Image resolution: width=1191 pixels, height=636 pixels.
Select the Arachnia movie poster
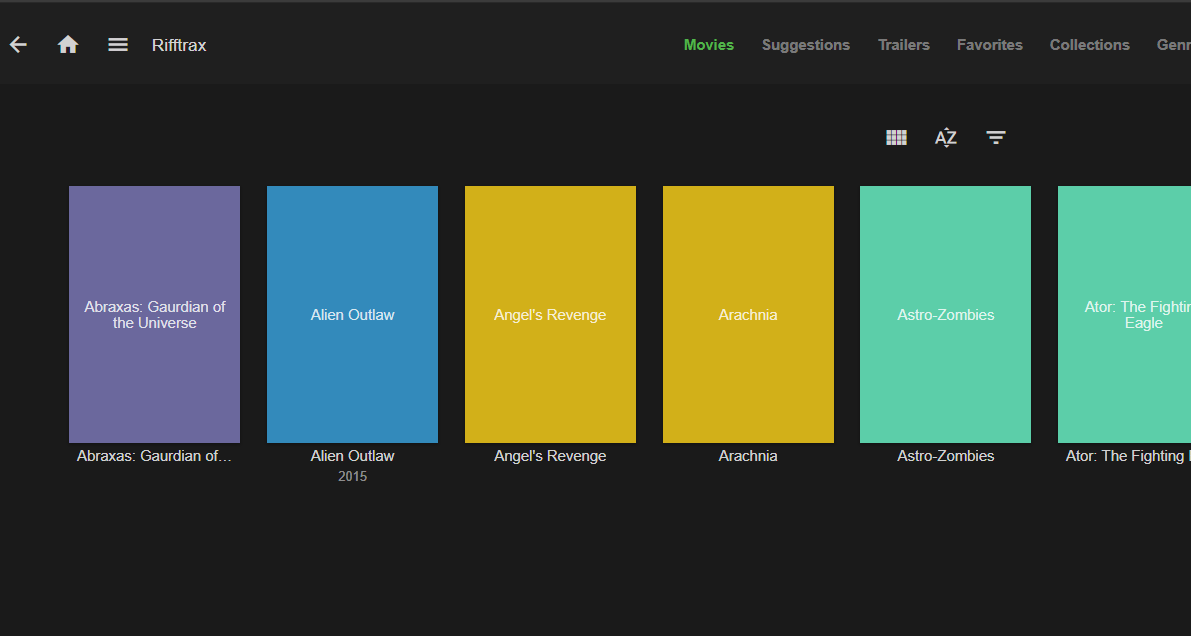point(748,314)
